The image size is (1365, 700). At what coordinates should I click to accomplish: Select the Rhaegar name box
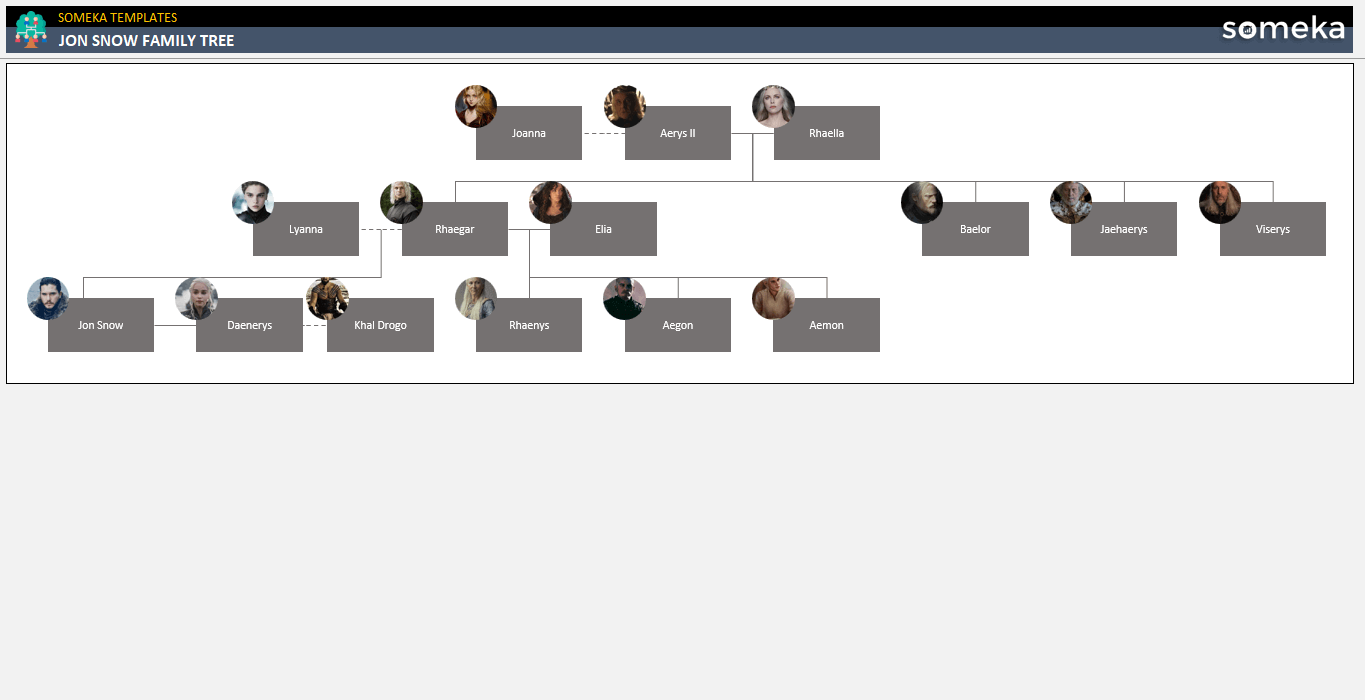[455, 229]
